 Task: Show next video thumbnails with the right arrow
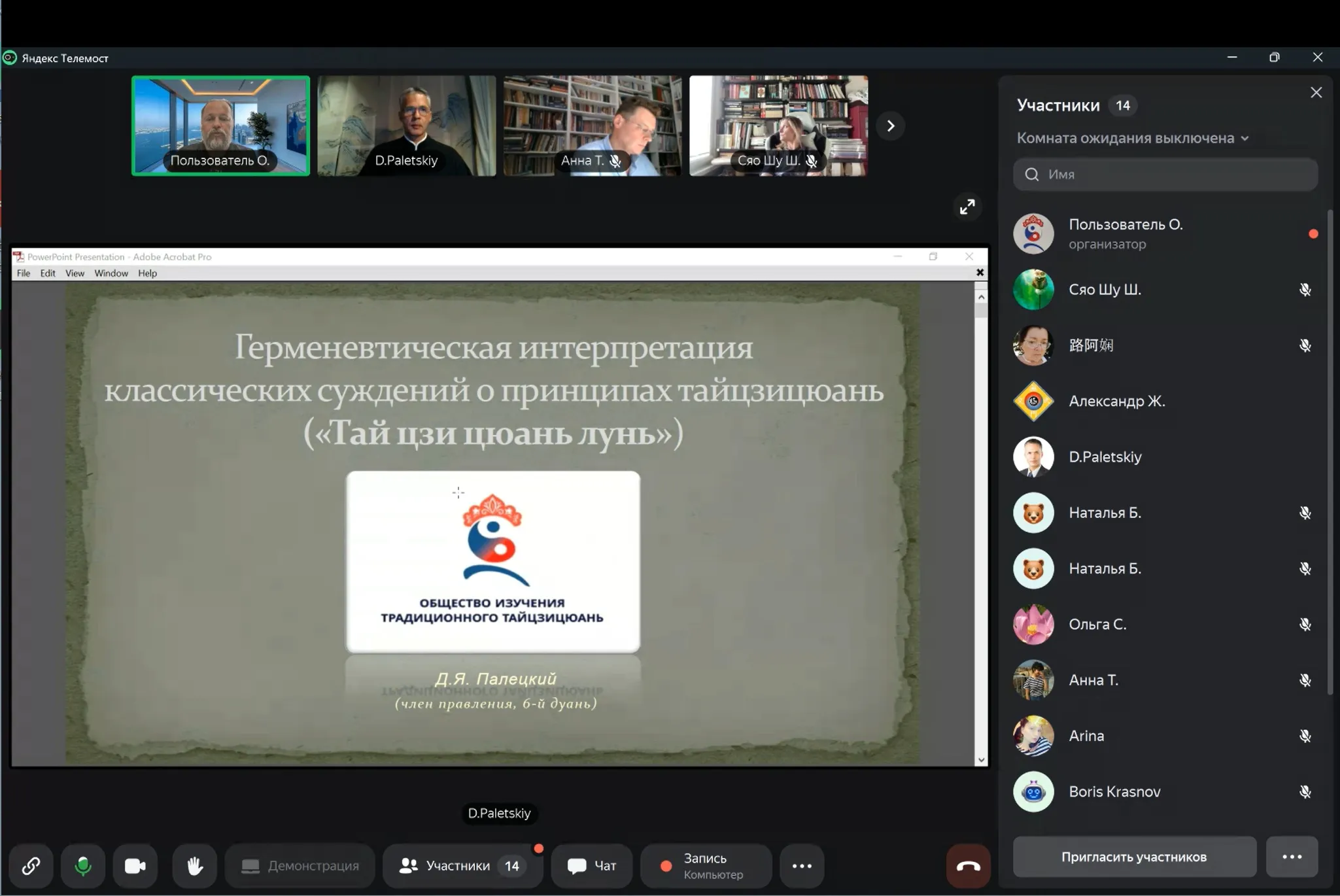890,126
